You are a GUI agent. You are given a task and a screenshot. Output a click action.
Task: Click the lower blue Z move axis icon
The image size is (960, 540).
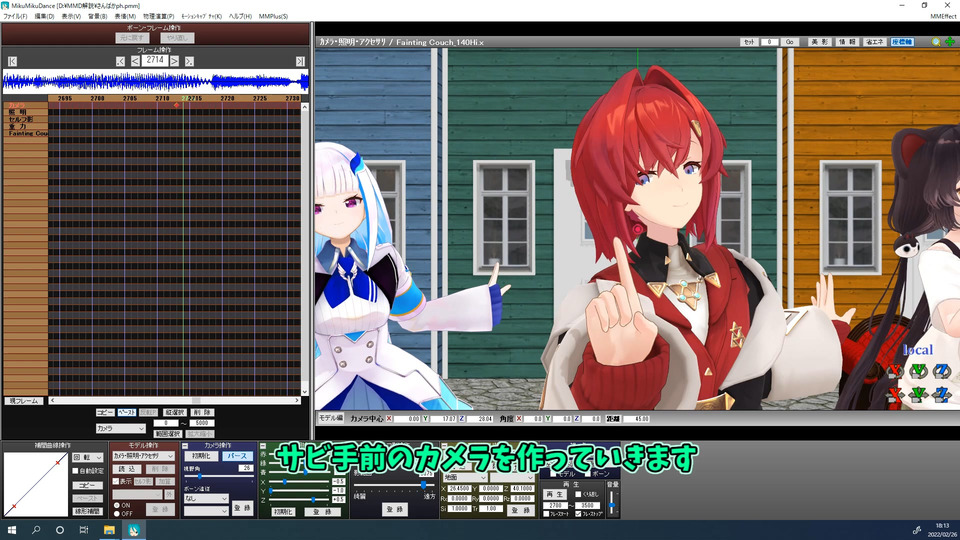point(941,395)
